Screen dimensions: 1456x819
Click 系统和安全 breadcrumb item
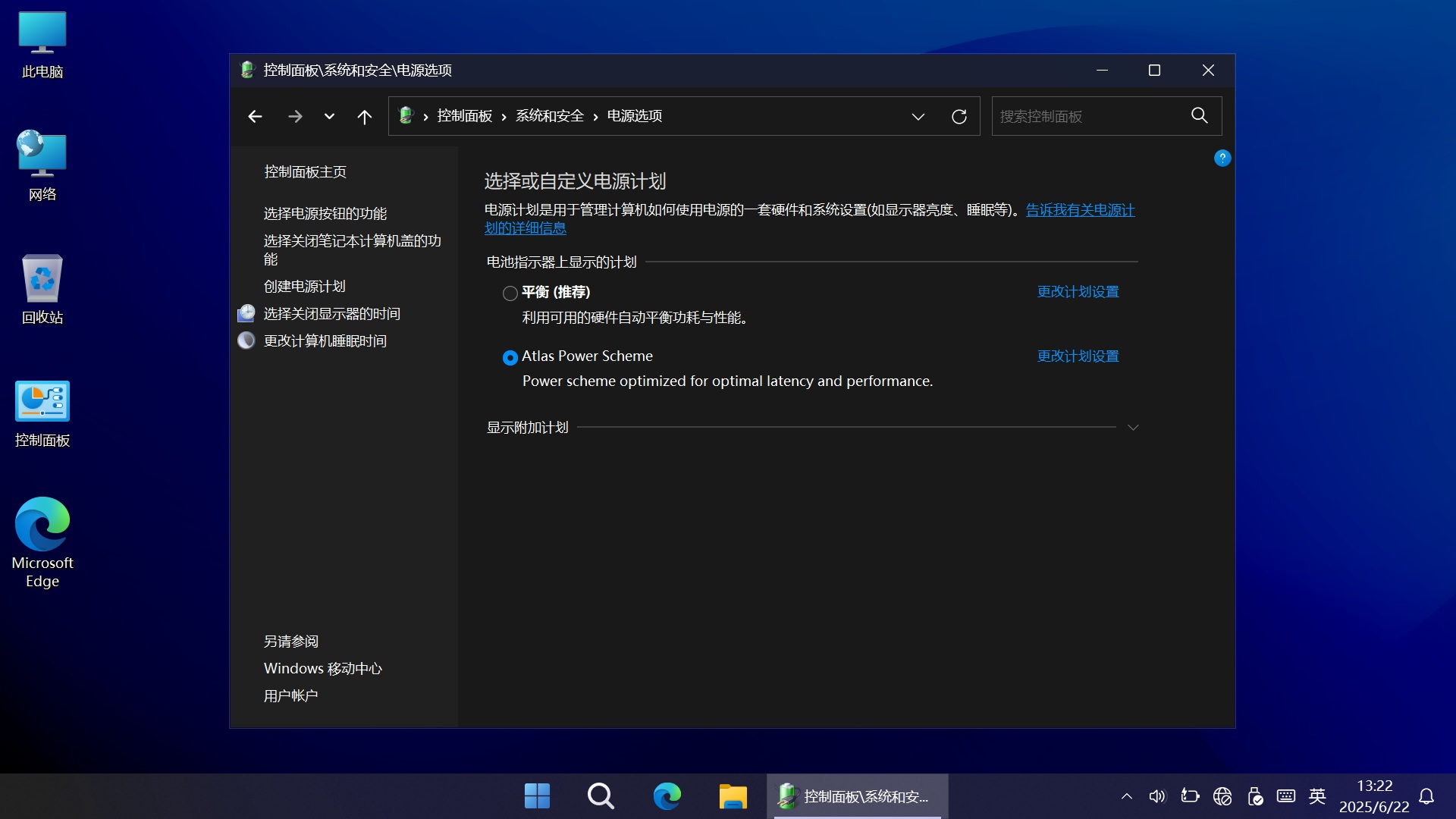pos(549,116)
